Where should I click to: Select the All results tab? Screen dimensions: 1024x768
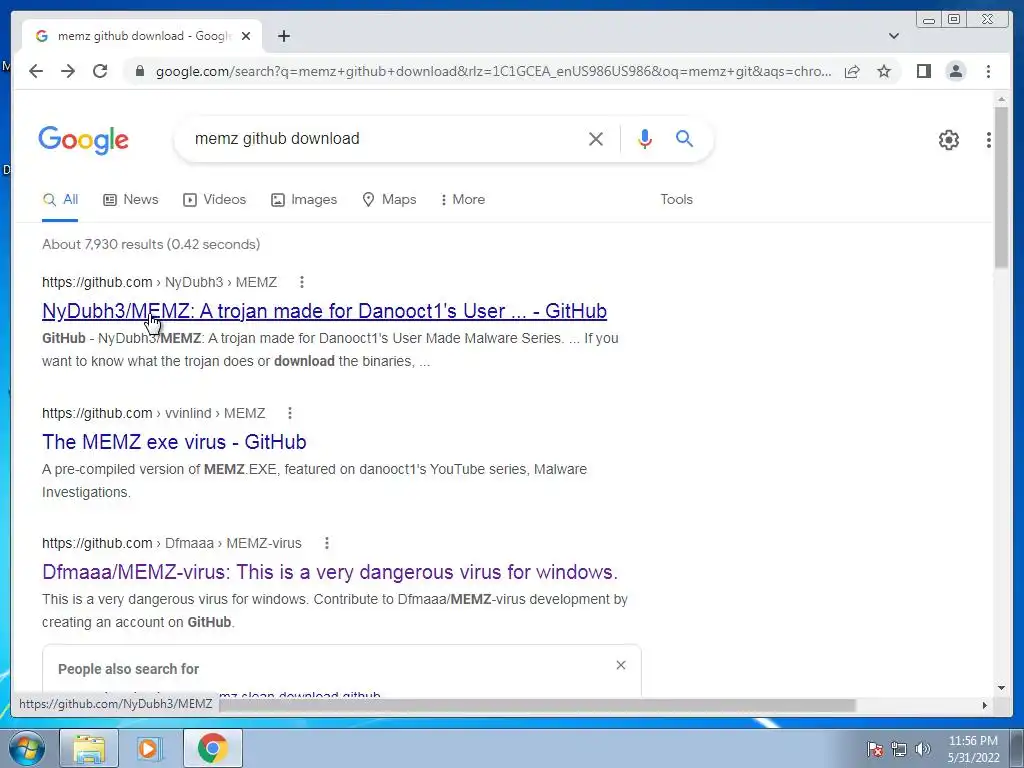coord(60,200)
